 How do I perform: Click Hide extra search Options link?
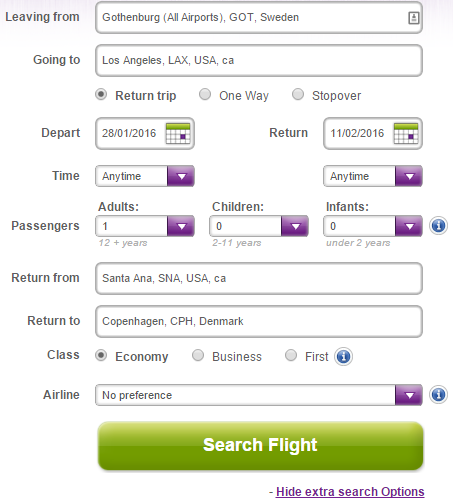pyautogui.click(x=350, y=492)
